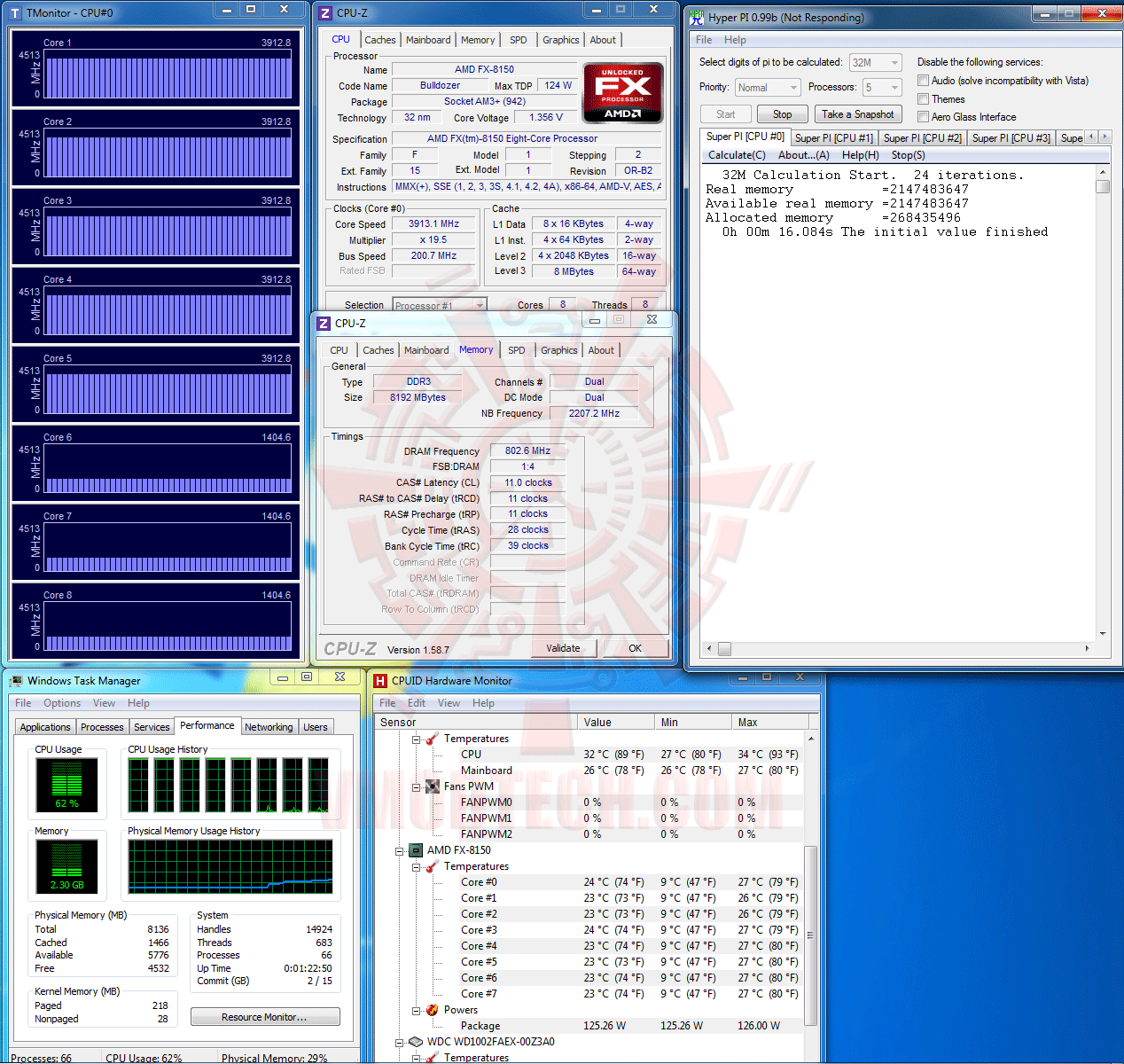Click the Stop button in Hyper PI
This screenshot has height=1064, width=1124.
[x=782, y=114]
